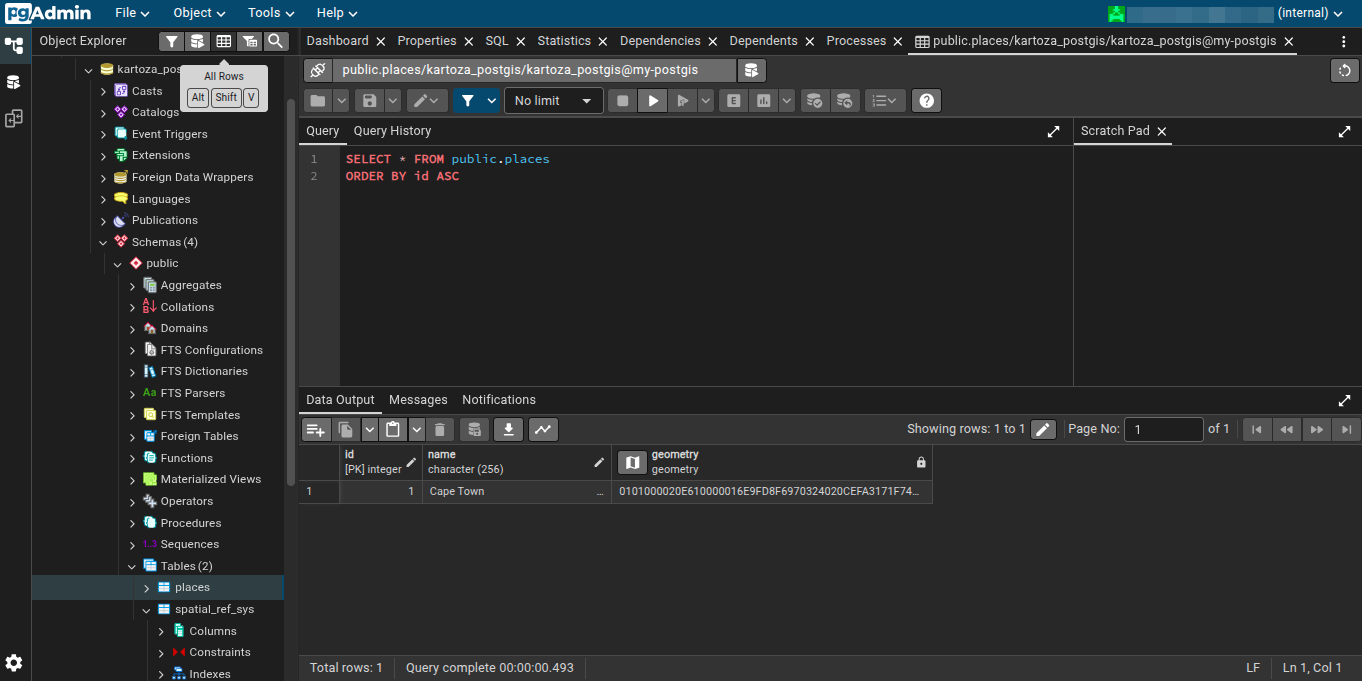Download query results as a file
The image size is (1362, 681).
(x=508, y=430)
